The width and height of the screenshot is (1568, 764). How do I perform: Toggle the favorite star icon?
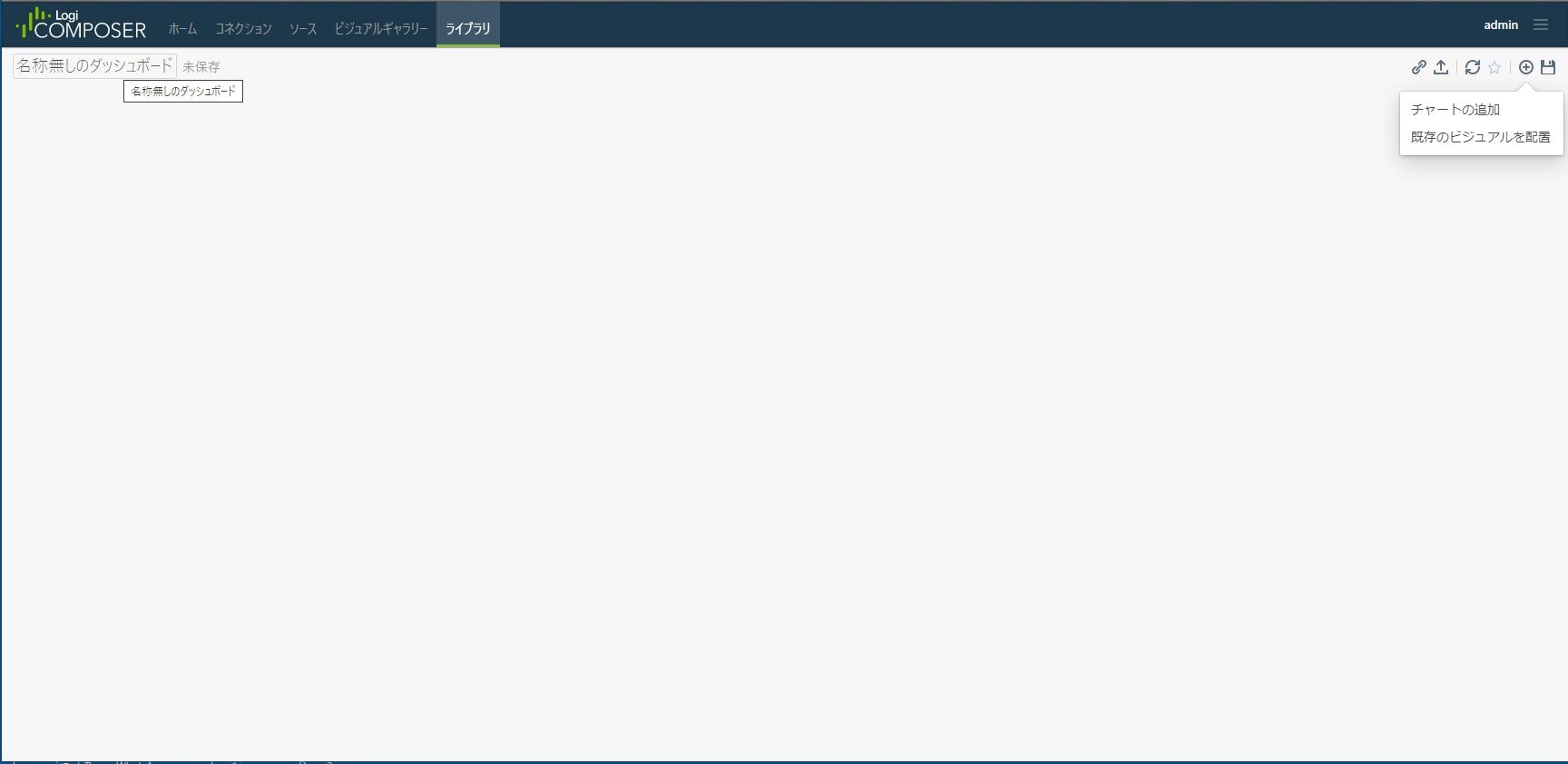click(x=1494, y=67)
